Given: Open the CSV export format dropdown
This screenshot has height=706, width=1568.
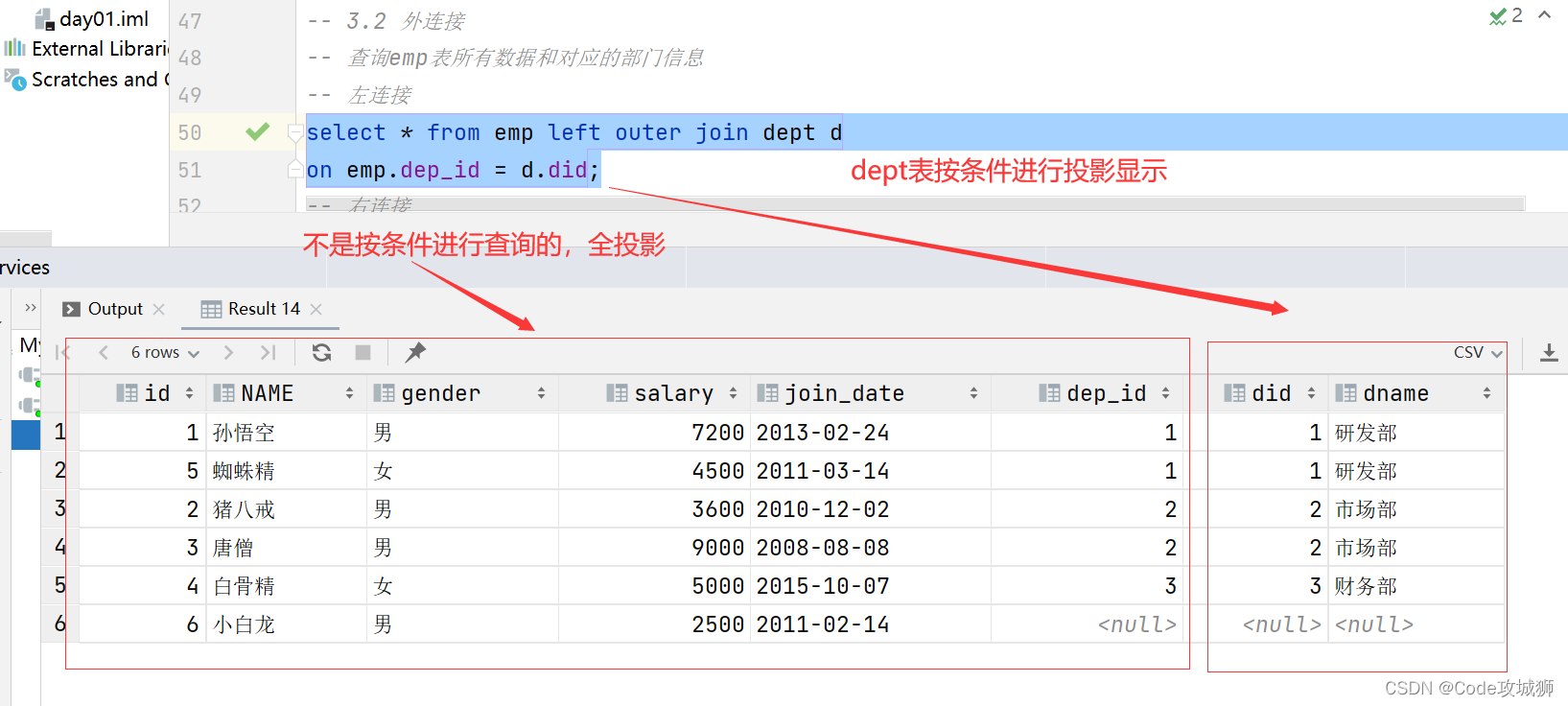Looking at the screenshot, I should (1478, 353).
